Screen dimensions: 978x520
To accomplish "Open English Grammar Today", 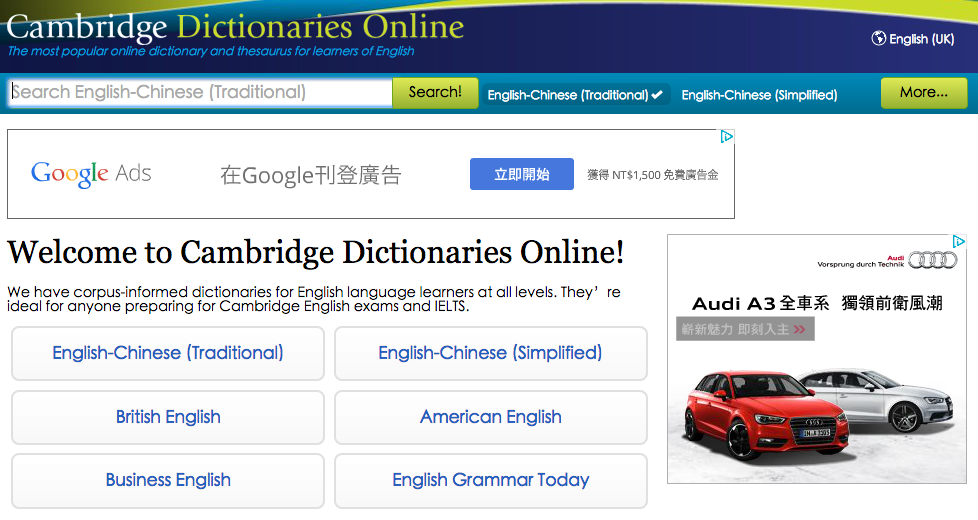I will click(x=491, y=480).
